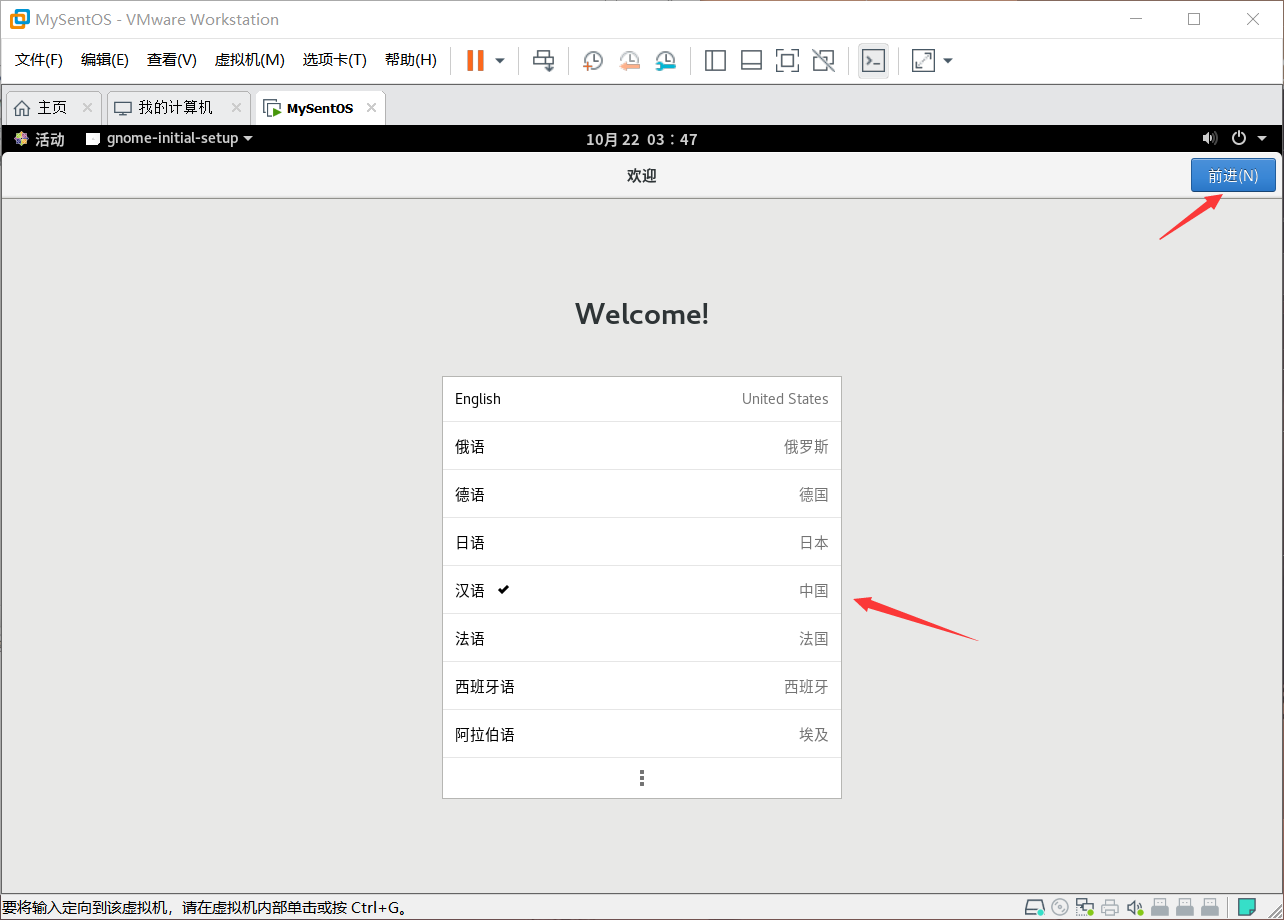The width and height of the screenshot is (1284, 920).
Task: Click the GNOME power icon
Action: [1239, 138]
